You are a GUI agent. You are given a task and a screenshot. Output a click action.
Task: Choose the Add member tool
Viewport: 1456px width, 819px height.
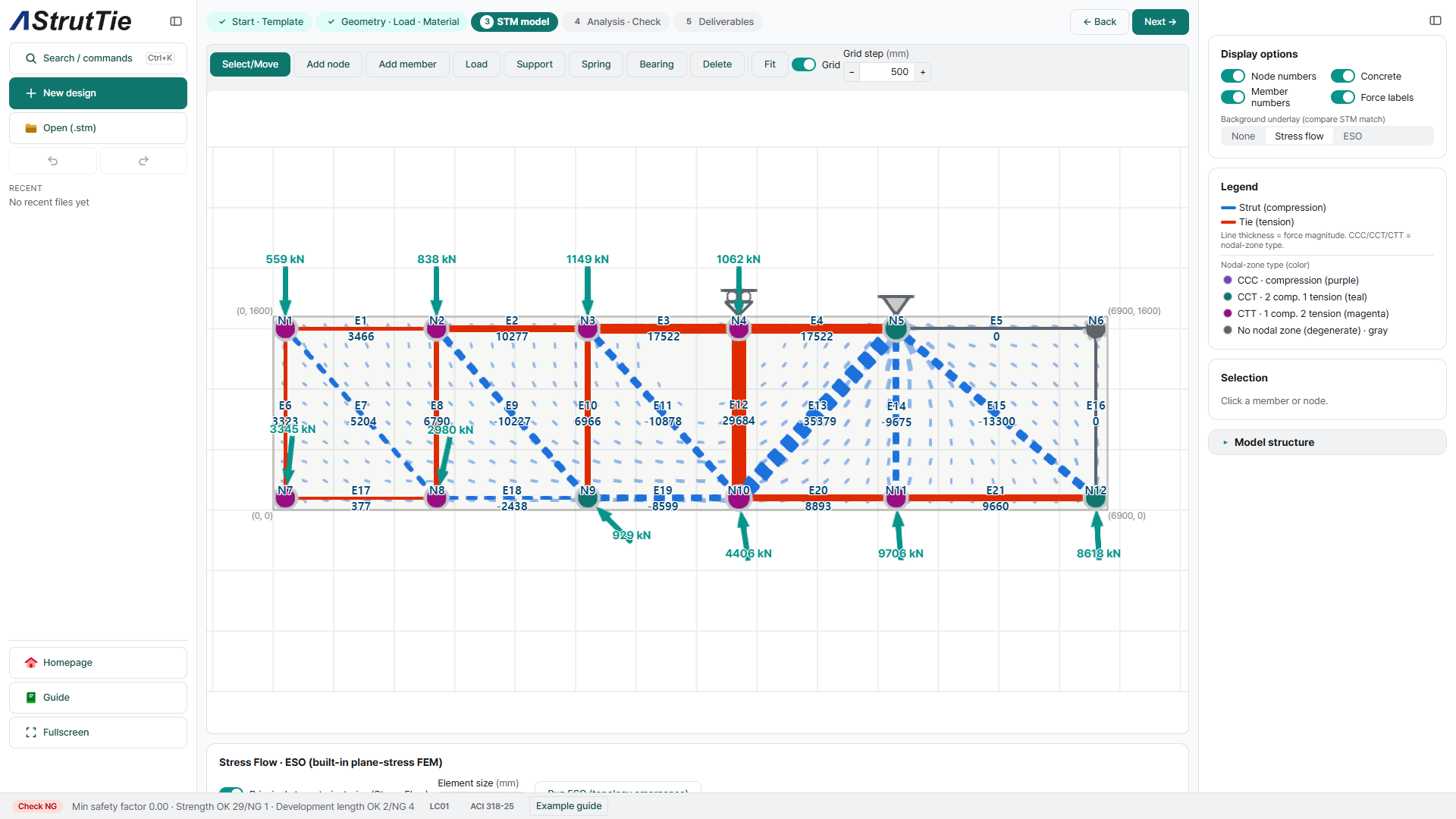(407, 64)
